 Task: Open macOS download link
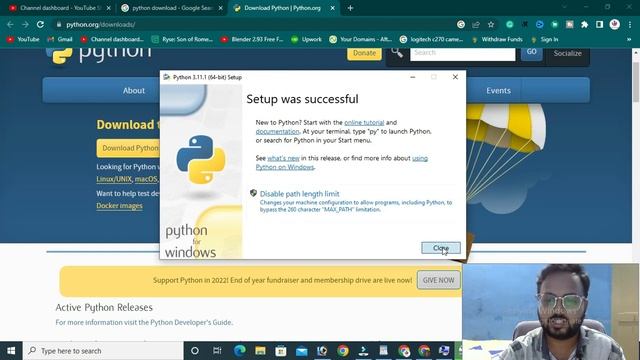click(146, 179)
